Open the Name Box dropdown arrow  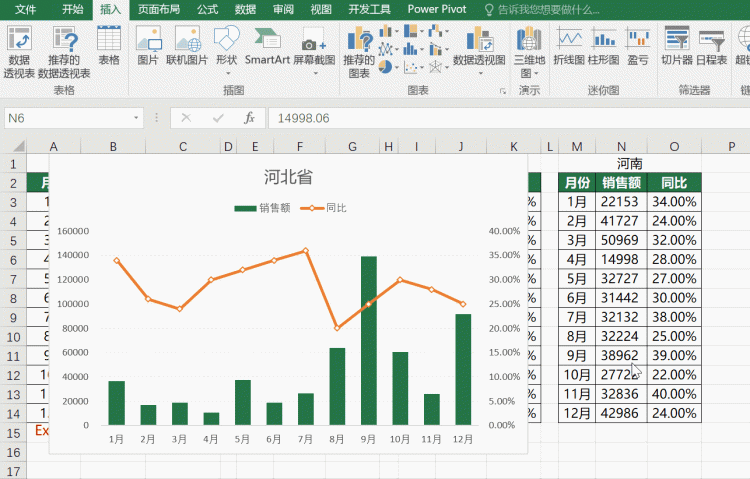click(x=136, y=118)
